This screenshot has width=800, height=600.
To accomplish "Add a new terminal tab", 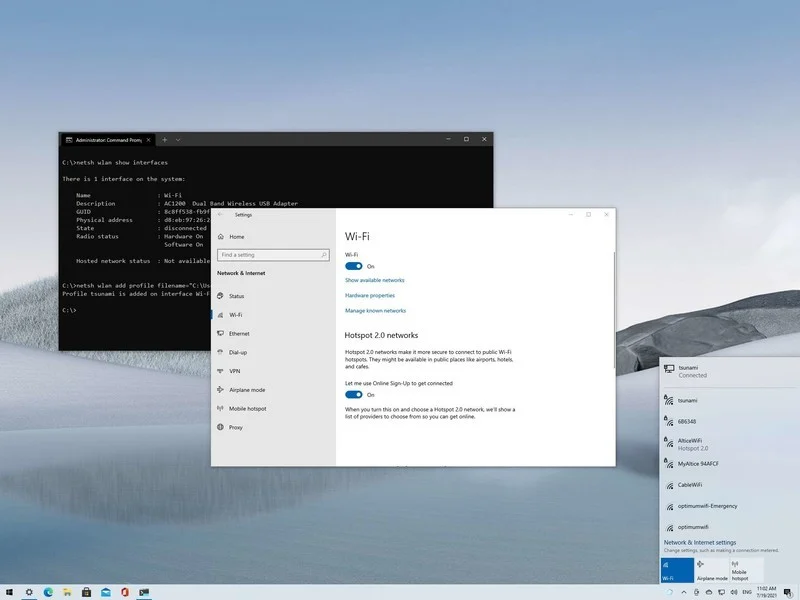I will pos(165,139).
